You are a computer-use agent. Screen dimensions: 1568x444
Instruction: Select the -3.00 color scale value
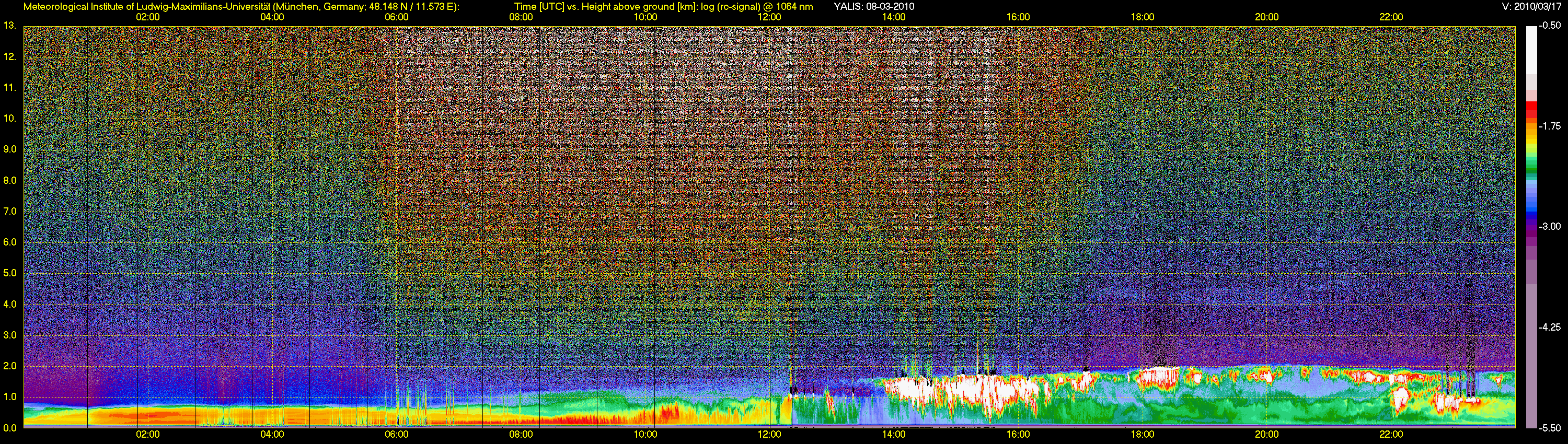point(1550,227)
